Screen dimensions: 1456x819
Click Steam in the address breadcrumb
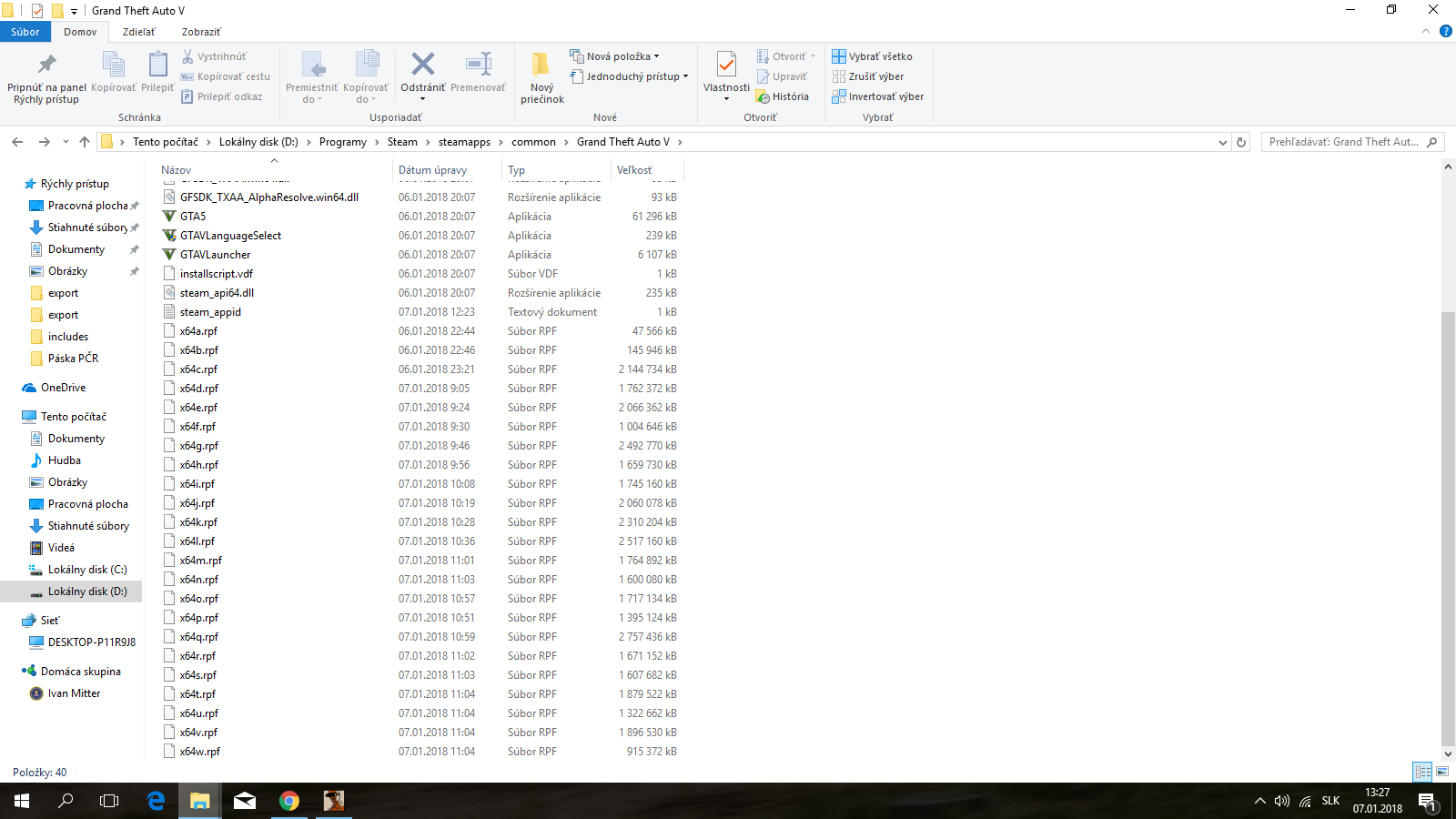pyautogui.click(x=402, y=142)
